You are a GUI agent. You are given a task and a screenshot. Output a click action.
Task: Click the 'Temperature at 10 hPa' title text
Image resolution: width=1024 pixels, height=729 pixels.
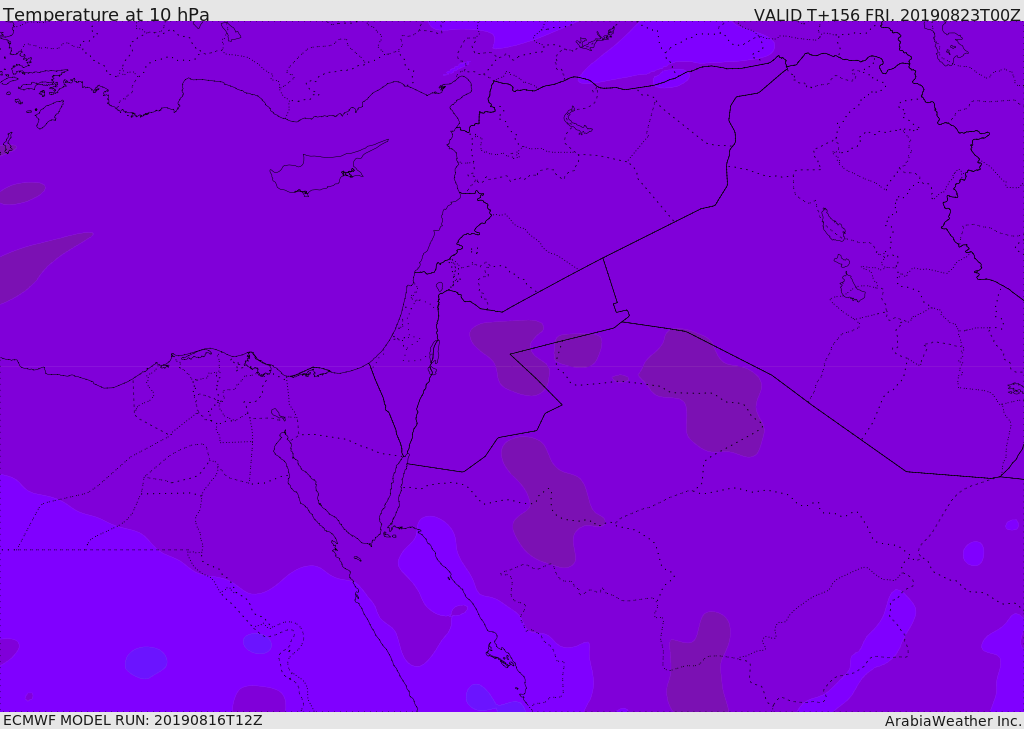pyautogui.click(x=106, y=14)
